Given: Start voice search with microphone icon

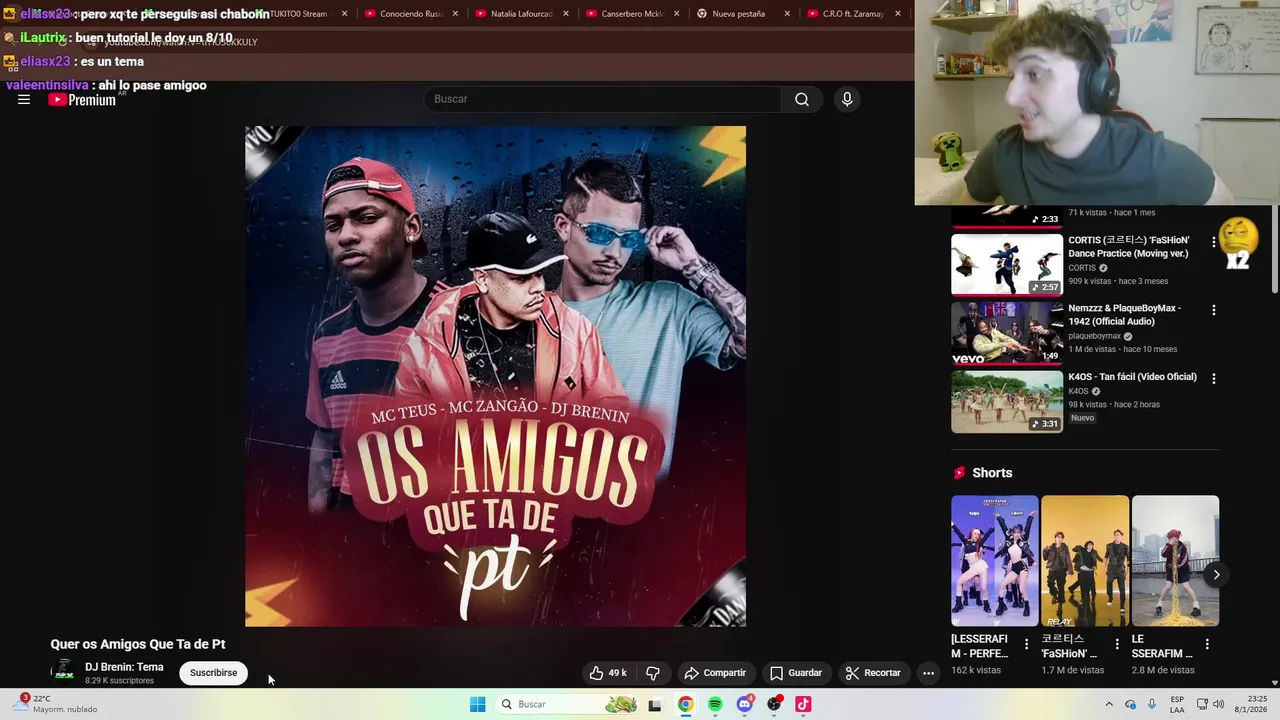Looking at the screenshot, I should pyautogui.click(x=847, y=99).
